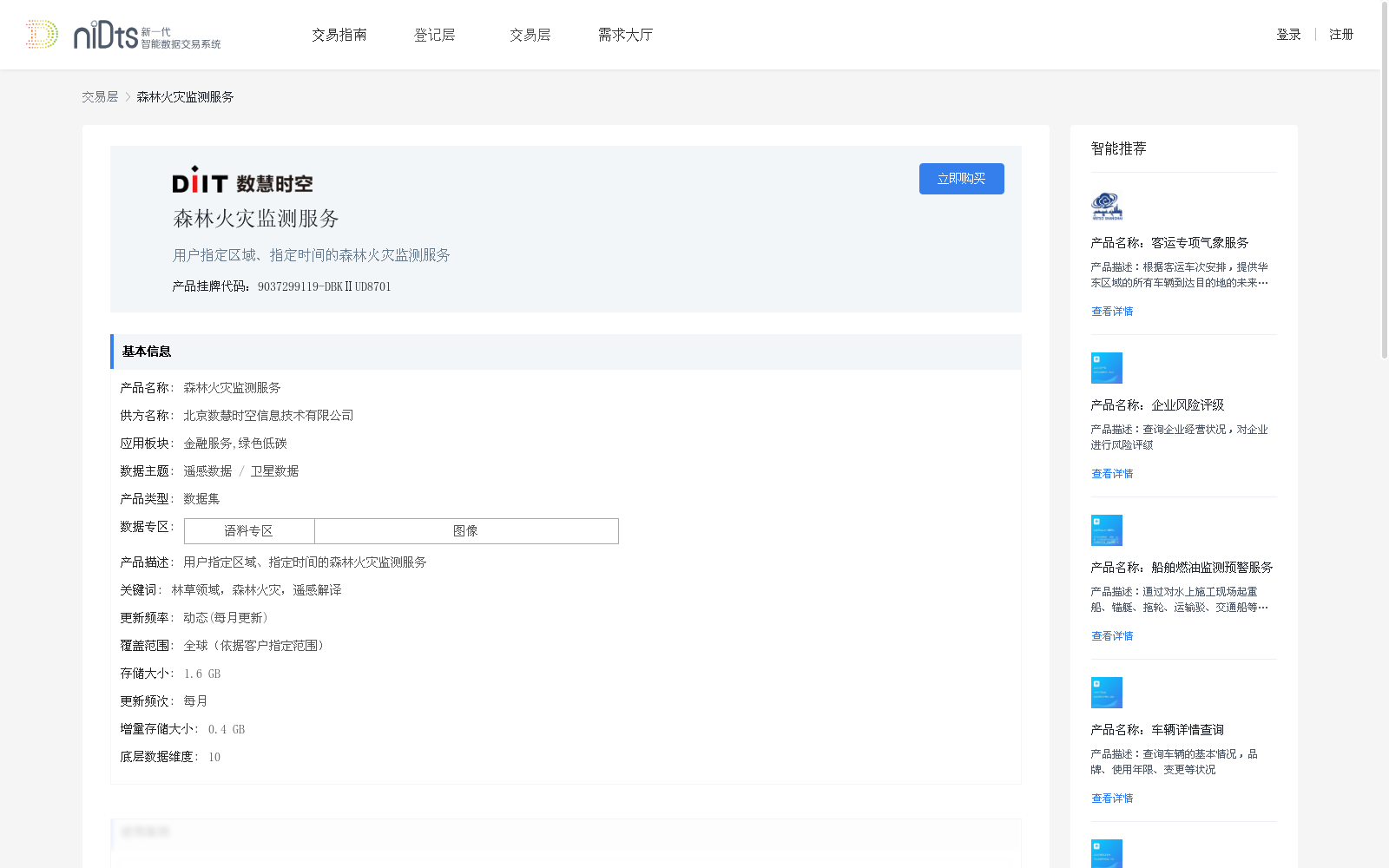
Task: Click the 卫星数据 topic text
Action: [274, 471]
